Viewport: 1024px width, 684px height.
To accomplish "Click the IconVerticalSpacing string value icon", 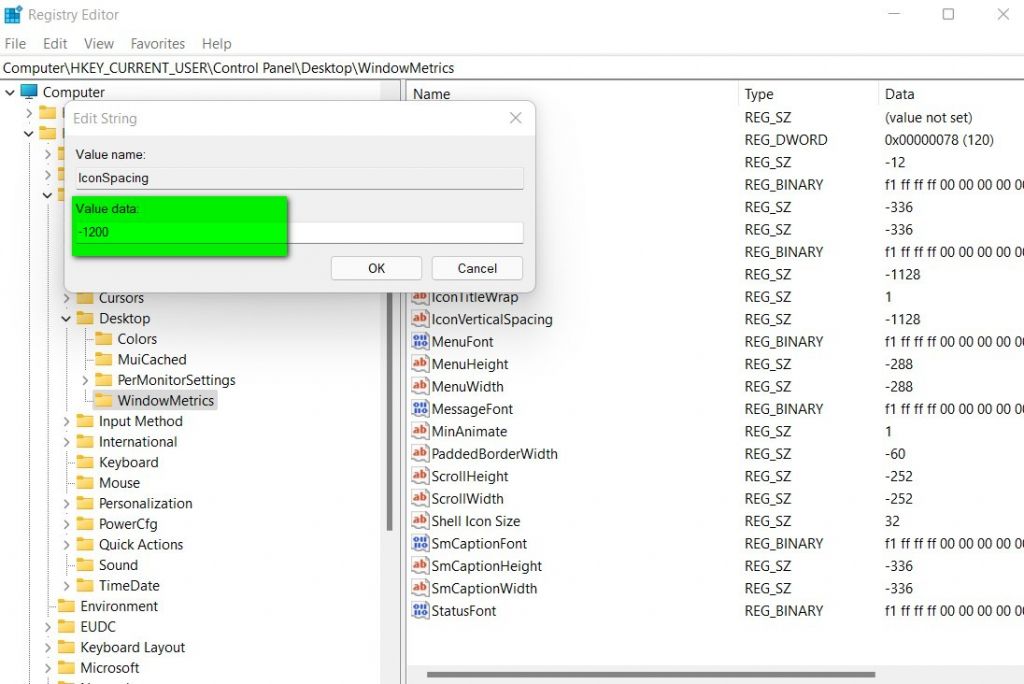I will [420, 320].
